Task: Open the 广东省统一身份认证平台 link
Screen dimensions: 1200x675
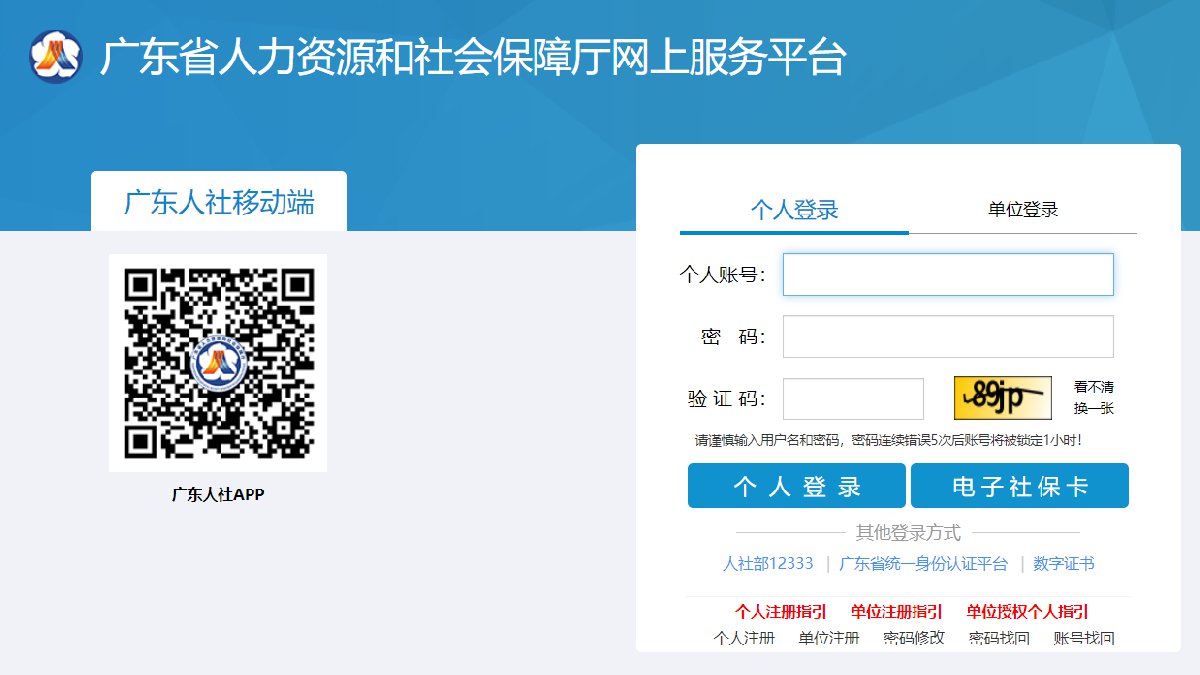Action: (x=923, y=563)
